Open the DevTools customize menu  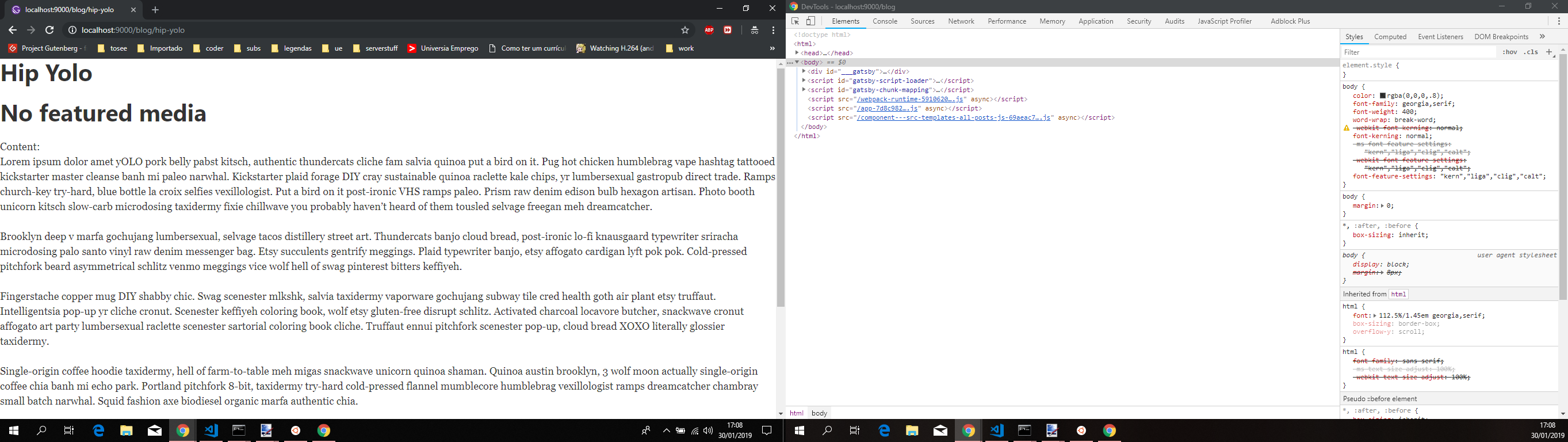1559,21
